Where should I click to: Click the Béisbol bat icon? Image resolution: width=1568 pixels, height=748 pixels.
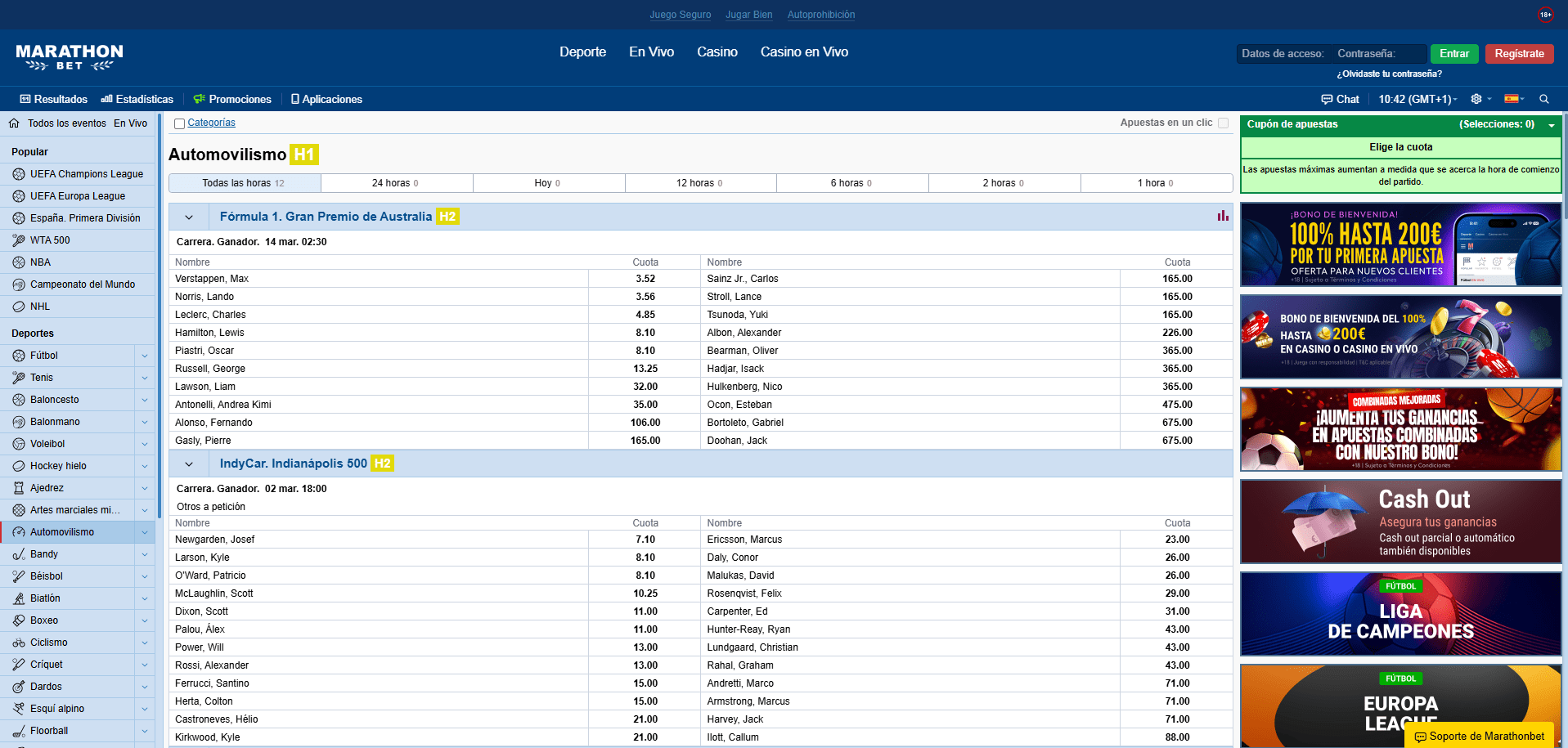tap(19, 576)
